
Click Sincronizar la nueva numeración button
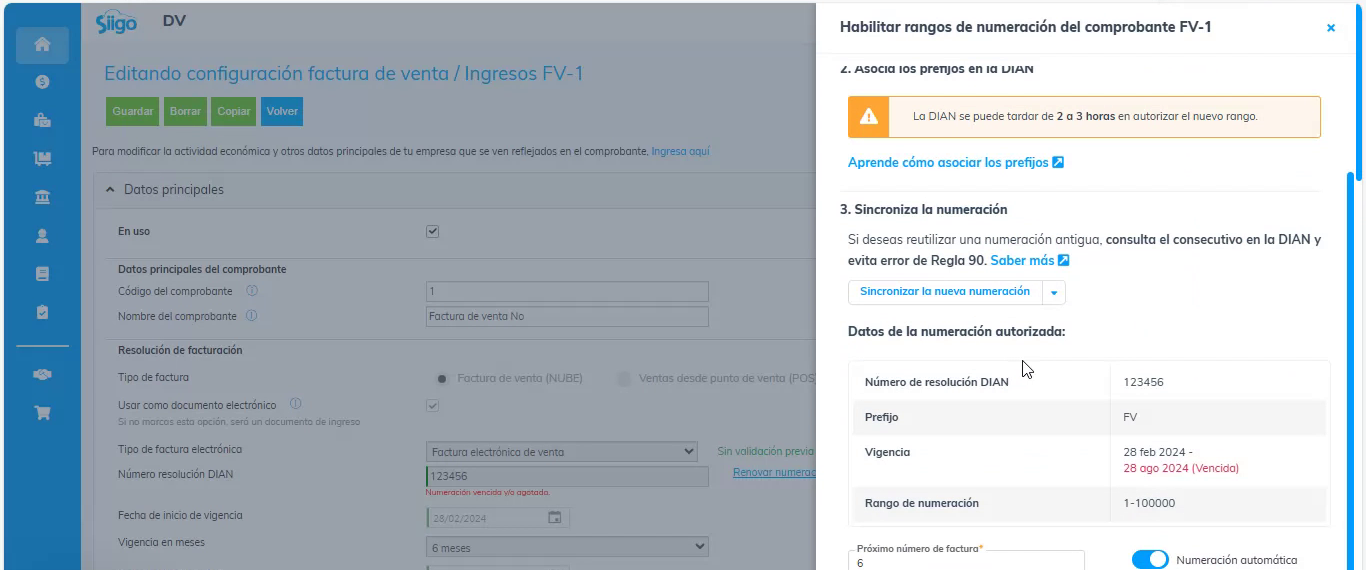click(945, 292)
